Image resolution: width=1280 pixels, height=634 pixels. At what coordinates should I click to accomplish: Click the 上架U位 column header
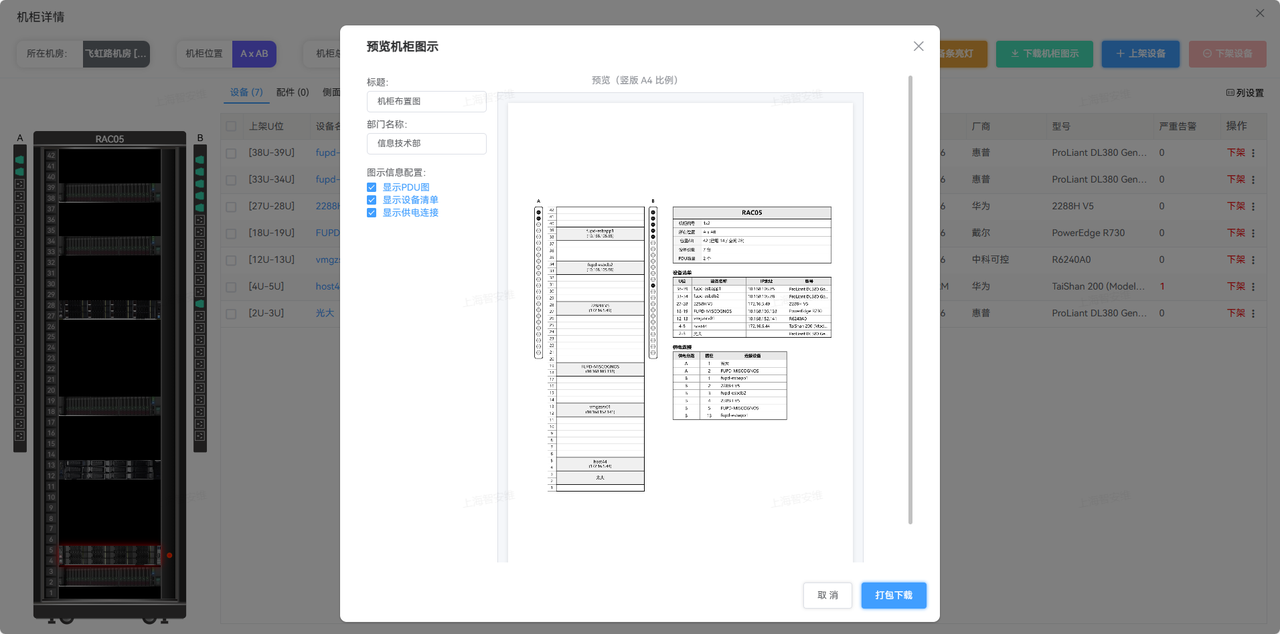(x=266, y=127)
